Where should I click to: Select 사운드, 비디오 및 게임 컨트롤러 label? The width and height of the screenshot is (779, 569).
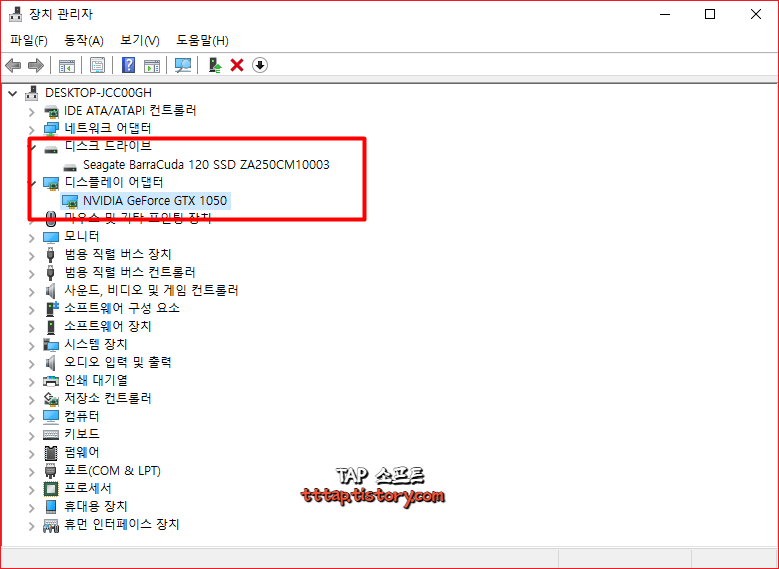coord(152,290)
